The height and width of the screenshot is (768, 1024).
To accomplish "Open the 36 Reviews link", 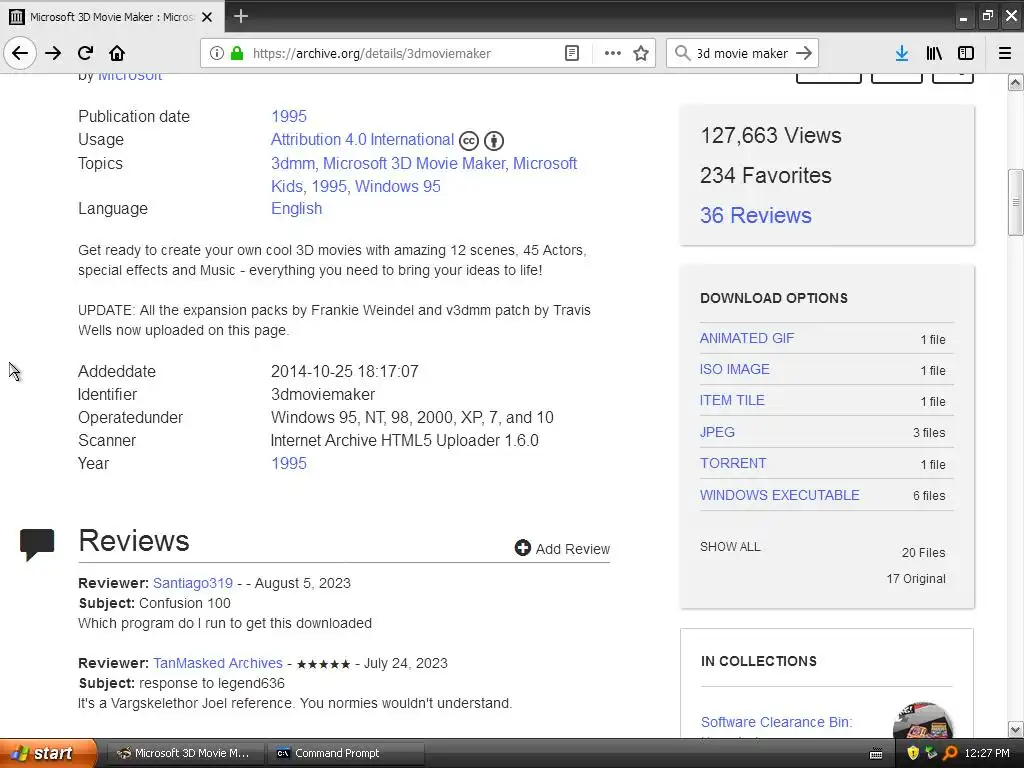I will (756, 215).
